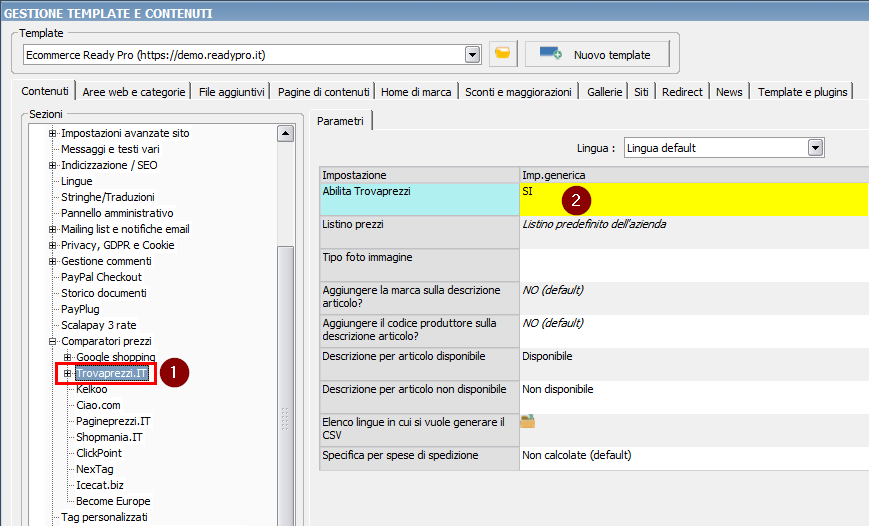Open the Template combo box dropdown arrow
The height and width of the screenshot is (526, 869).
click(473, 55)
